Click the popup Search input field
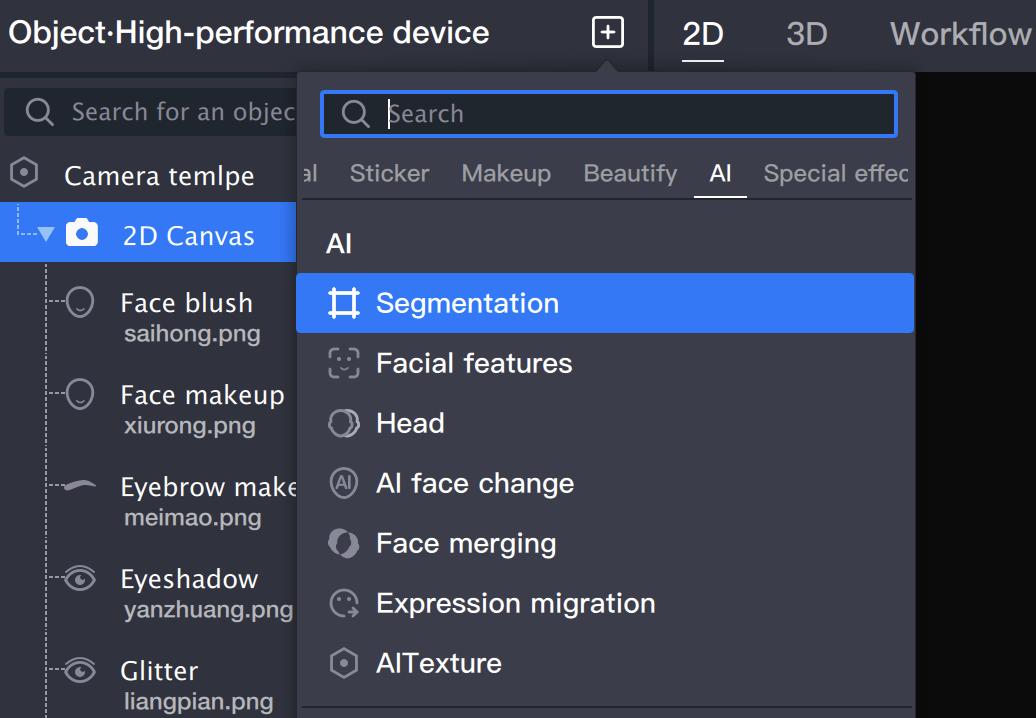 620,114
